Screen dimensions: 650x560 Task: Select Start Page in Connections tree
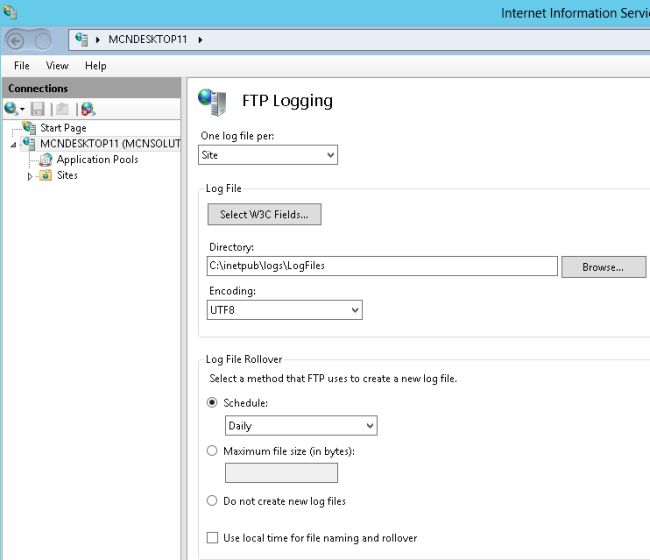pos(63,128)
